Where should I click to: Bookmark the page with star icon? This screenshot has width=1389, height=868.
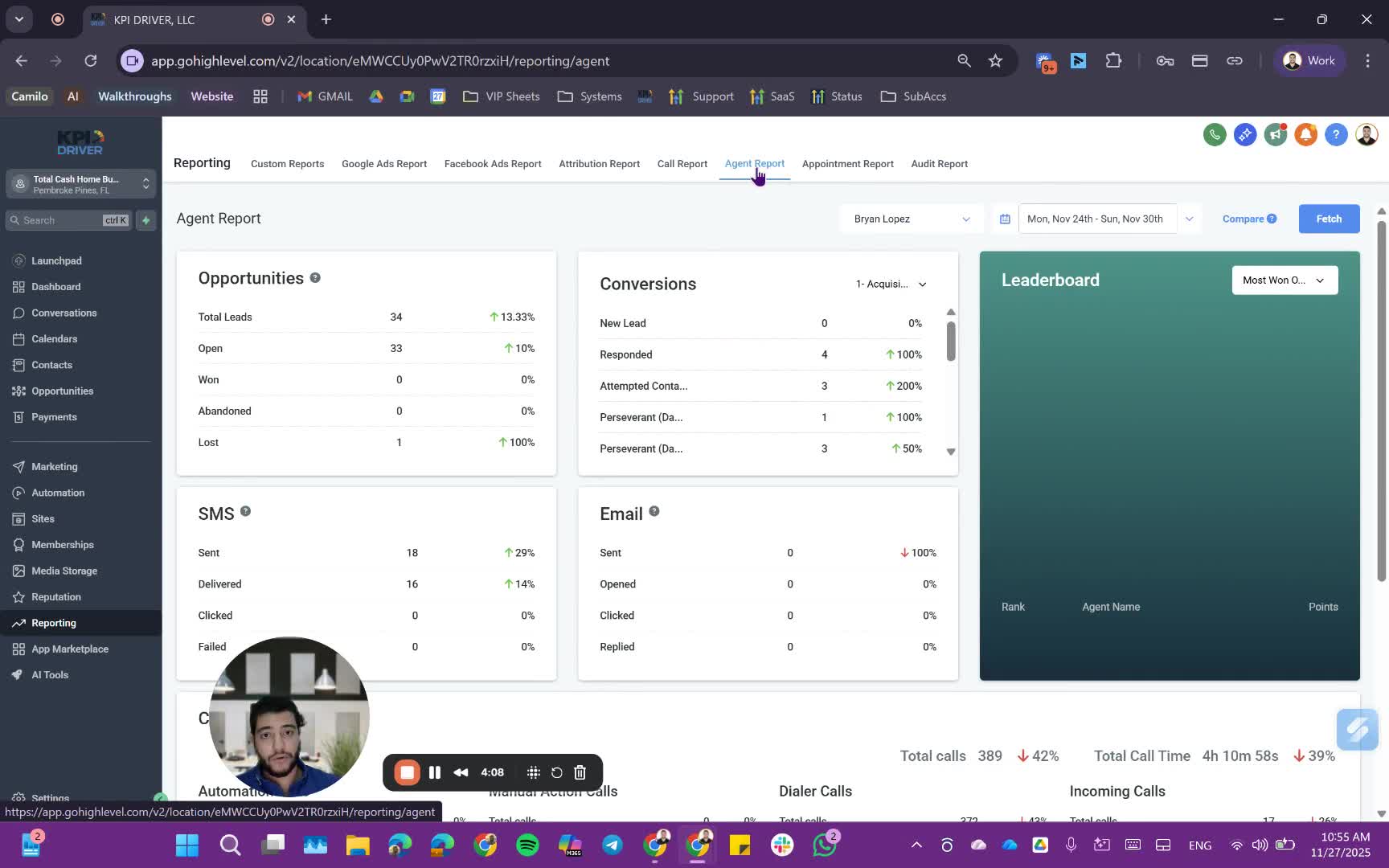(x=995, y=61)
